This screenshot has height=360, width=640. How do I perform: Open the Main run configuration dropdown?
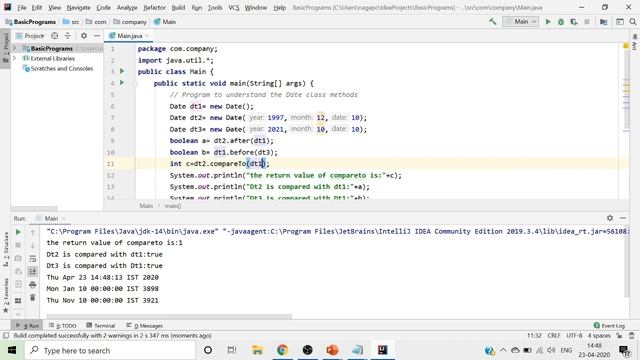tap(520, 22)
